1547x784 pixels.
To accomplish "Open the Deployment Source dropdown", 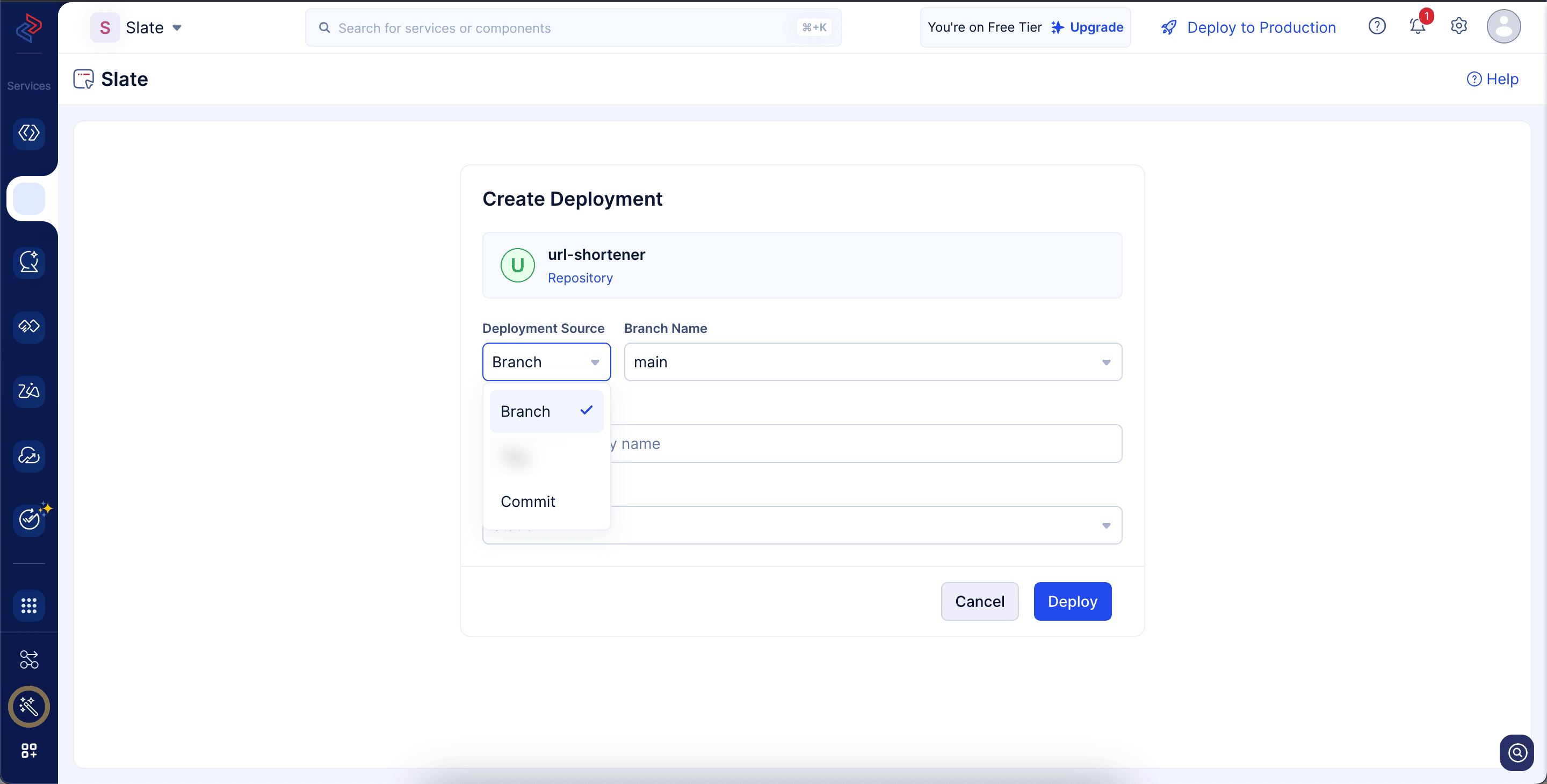I will (x=546, y=362).
